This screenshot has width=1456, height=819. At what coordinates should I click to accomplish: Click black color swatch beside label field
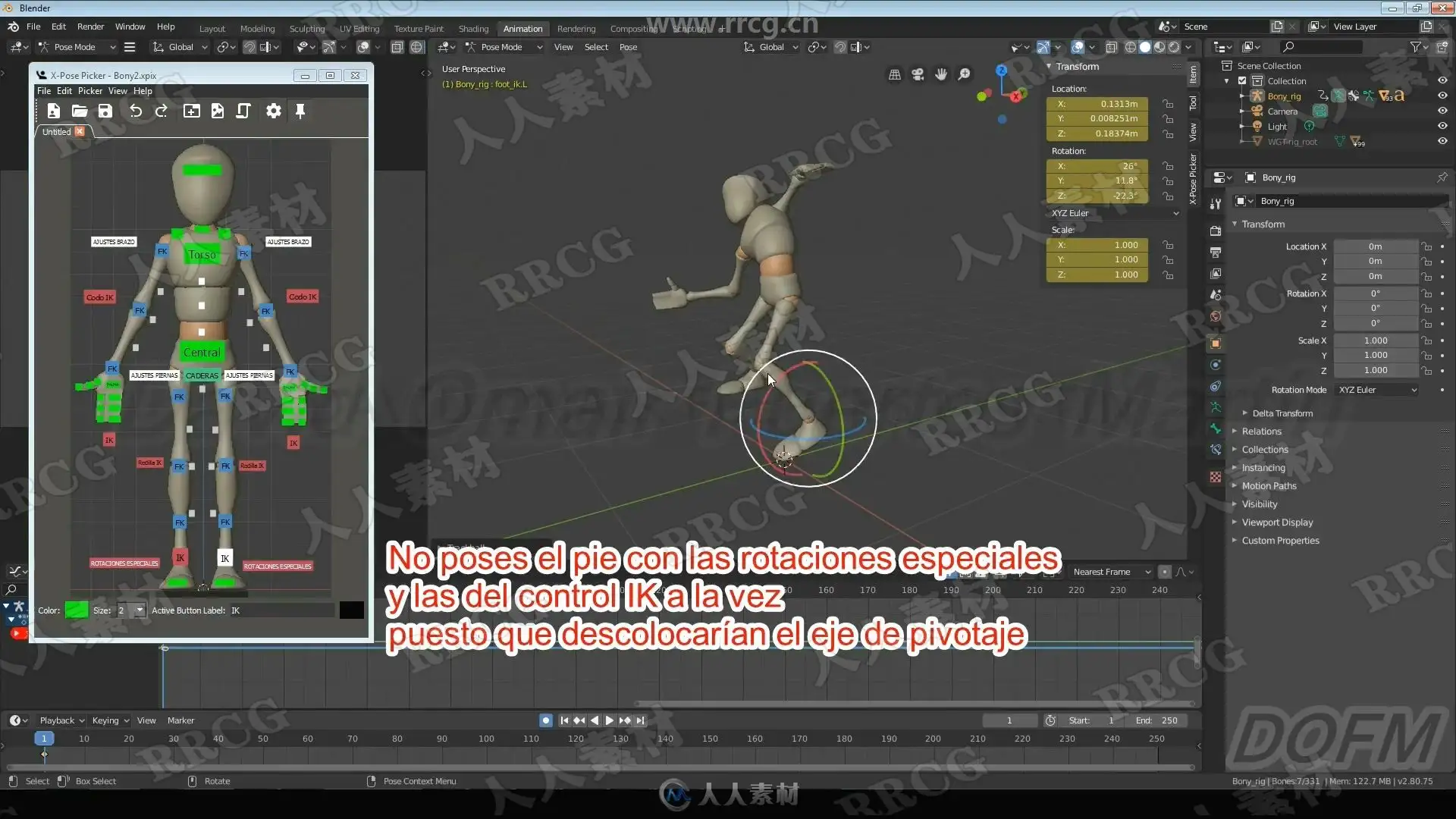pyautogui.click(x=351, y=610)
